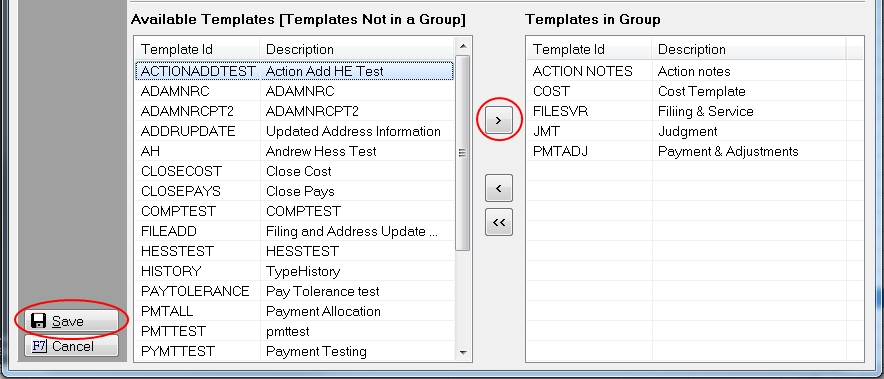Click the scrollbar down arrow in Available Templates

click(x=463, y=352)
